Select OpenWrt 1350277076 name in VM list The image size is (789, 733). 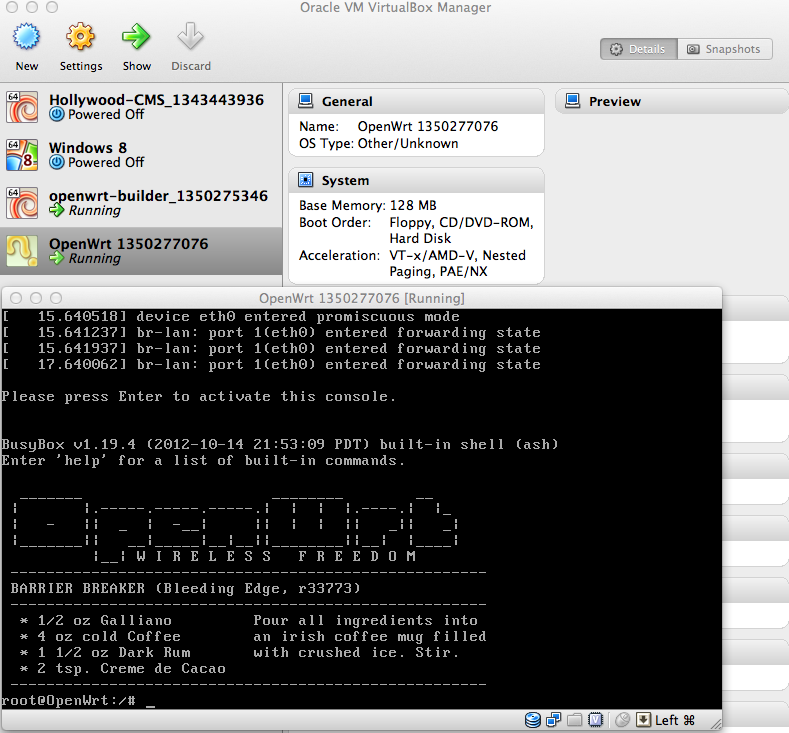point(128,243)
